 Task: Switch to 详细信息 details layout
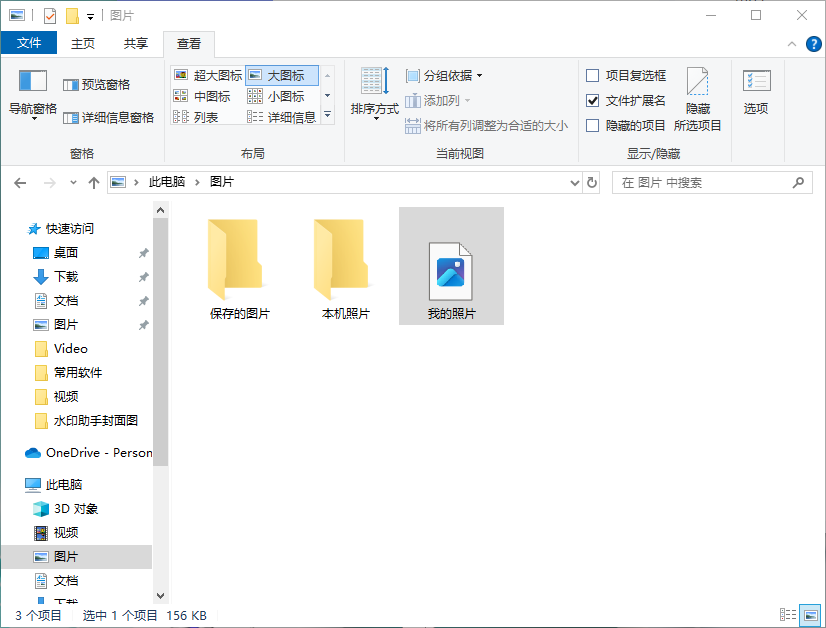point(290,117)
